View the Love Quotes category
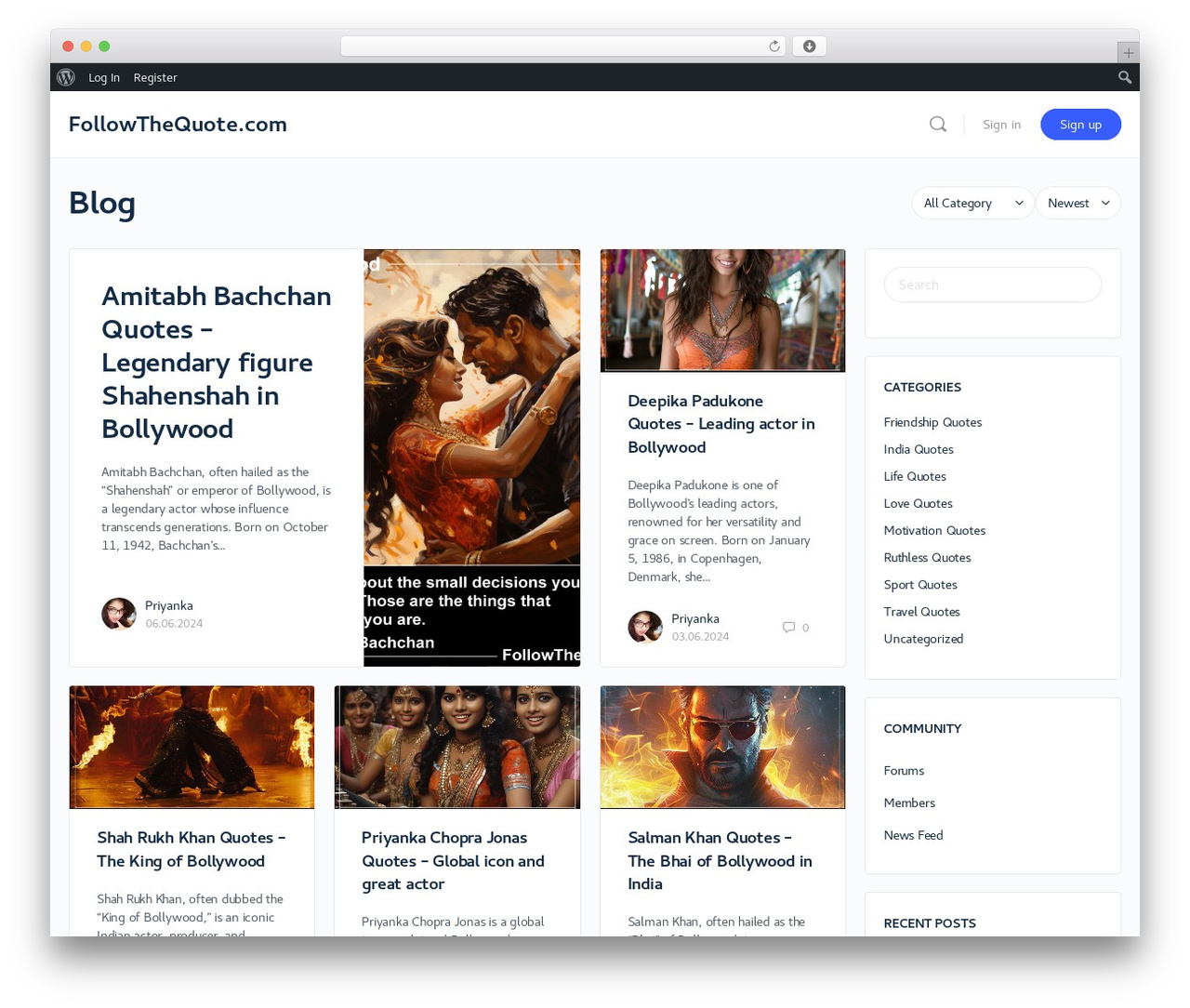 918,503
